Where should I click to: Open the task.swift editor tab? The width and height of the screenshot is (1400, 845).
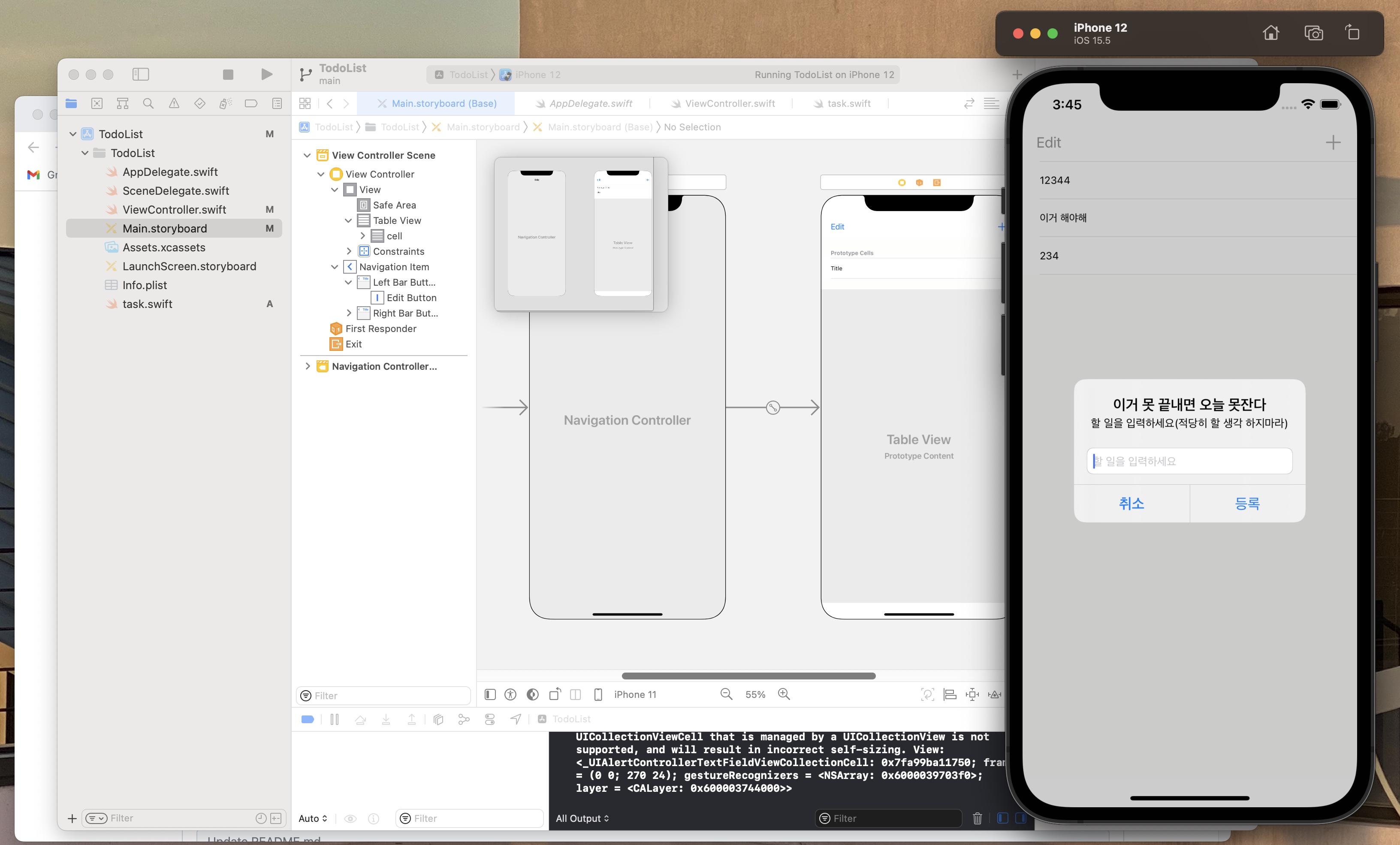click(848, 103)
